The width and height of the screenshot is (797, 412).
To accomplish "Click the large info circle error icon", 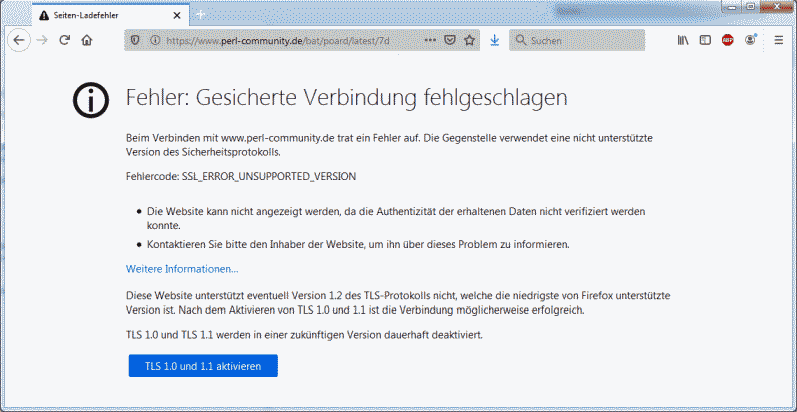I will pos(90,101).
